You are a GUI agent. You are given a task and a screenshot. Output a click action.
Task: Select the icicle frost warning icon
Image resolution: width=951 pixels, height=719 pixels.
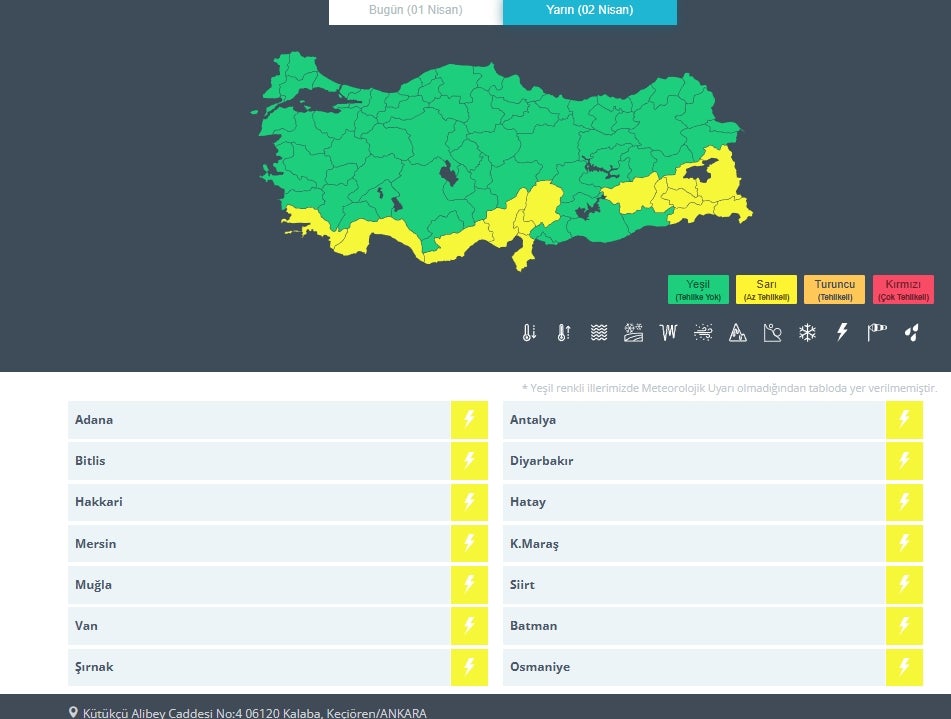(668, 333)
